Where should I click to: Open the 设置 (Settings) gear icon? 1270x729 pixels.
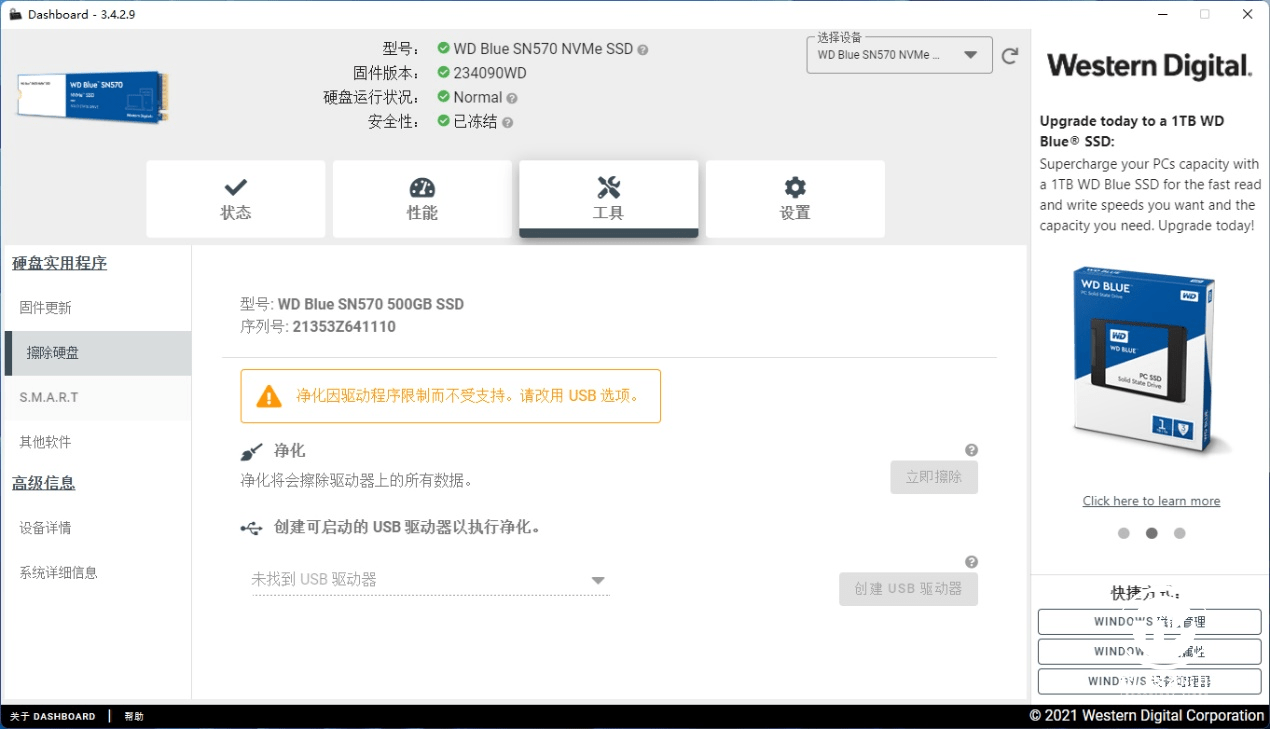click(794, 186)
